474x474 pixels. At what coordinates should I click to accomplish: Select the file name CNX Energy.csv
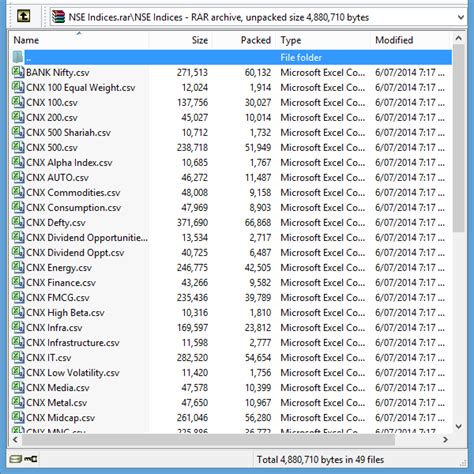tap(59, 268)
